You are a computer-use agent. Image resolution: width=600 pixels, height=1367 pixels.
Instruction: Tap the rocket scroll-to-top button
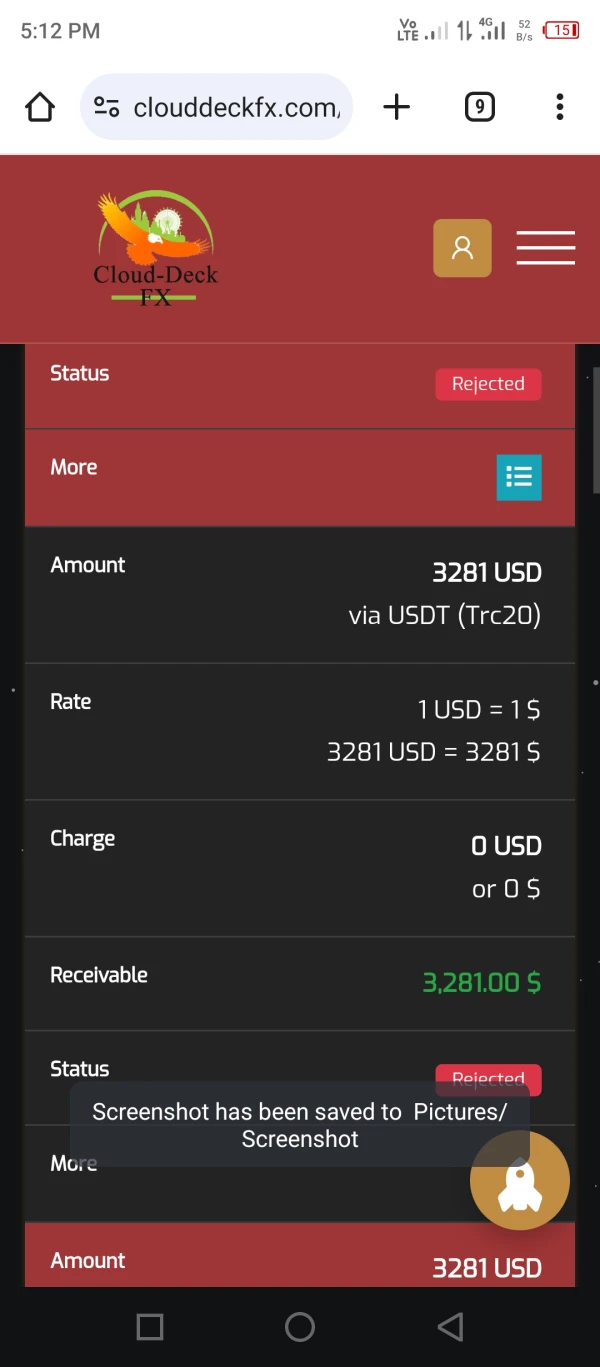point(520,1181)
